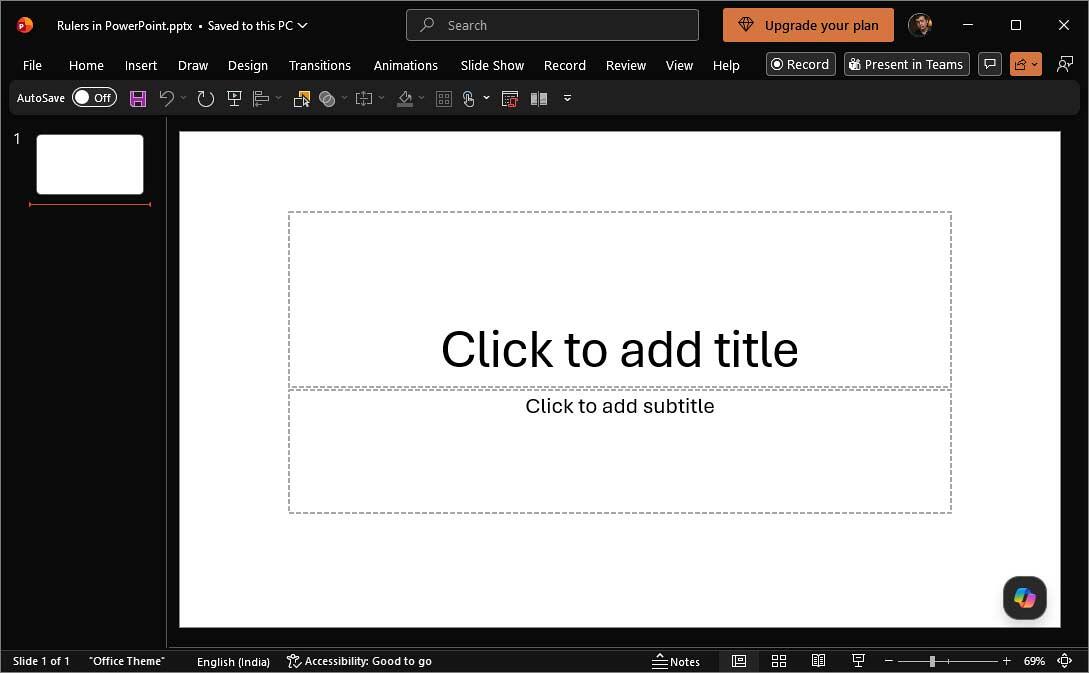This screenshot has width=1089, height=673.
Task: Switch to Slide Sorter view
Action: pos(779,661)
